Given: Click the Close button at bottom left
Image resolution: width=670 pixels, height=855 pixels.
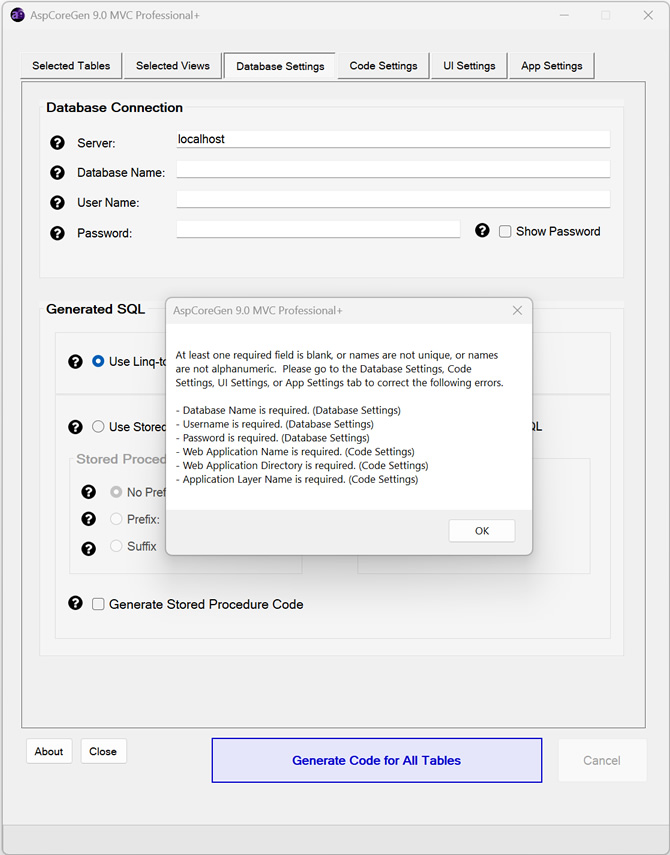Looking at the screenshot, I should (x=103, y=751).
